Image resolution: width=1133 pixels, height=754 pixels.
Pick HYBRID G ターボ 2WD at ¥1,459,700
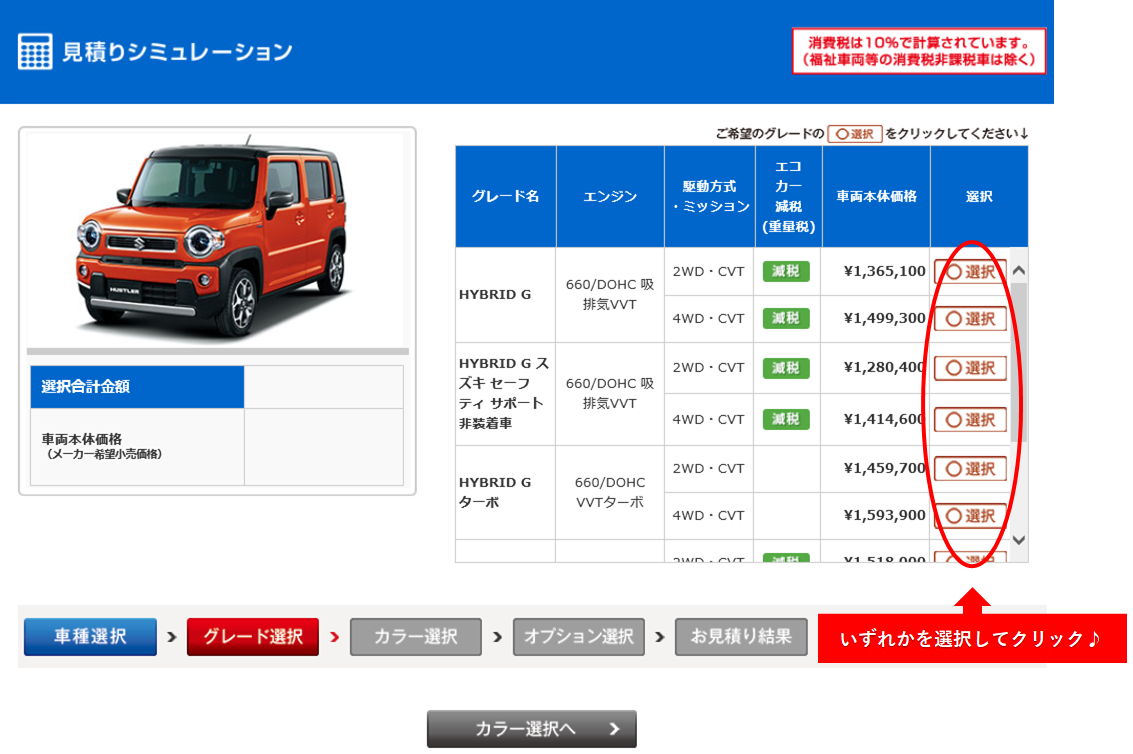pyautogui.click(x=970, y=469)
